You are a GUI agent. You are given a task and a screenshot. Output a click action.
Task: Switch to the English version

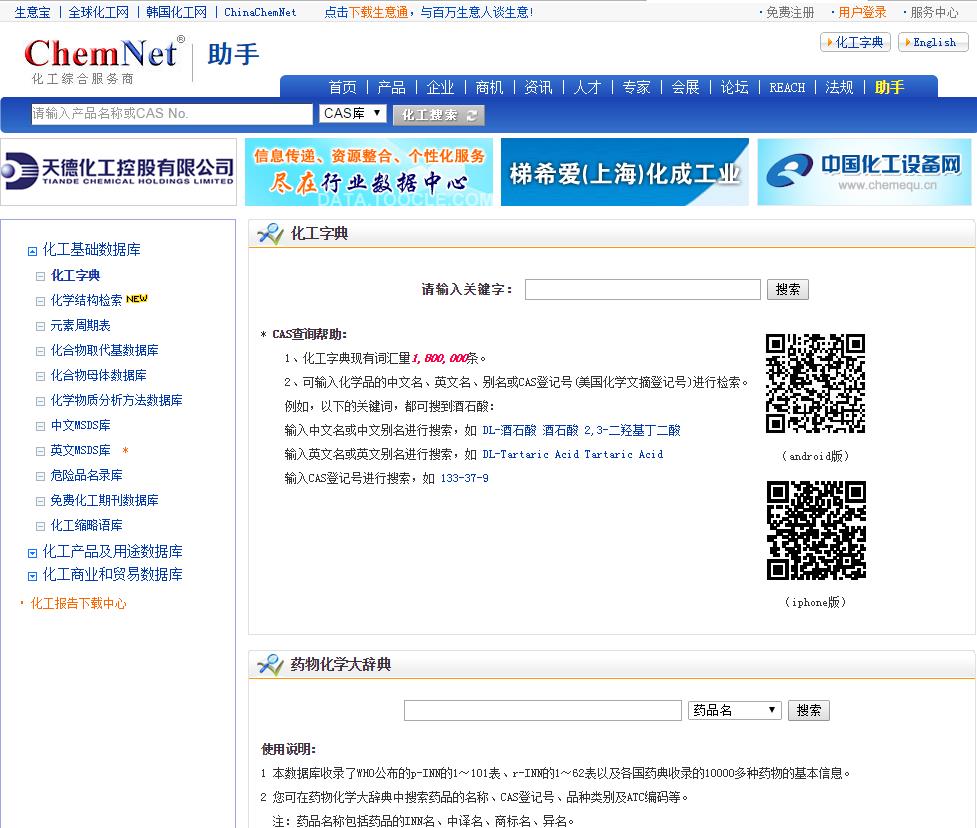pyautogui.click(x=933, y=42)
